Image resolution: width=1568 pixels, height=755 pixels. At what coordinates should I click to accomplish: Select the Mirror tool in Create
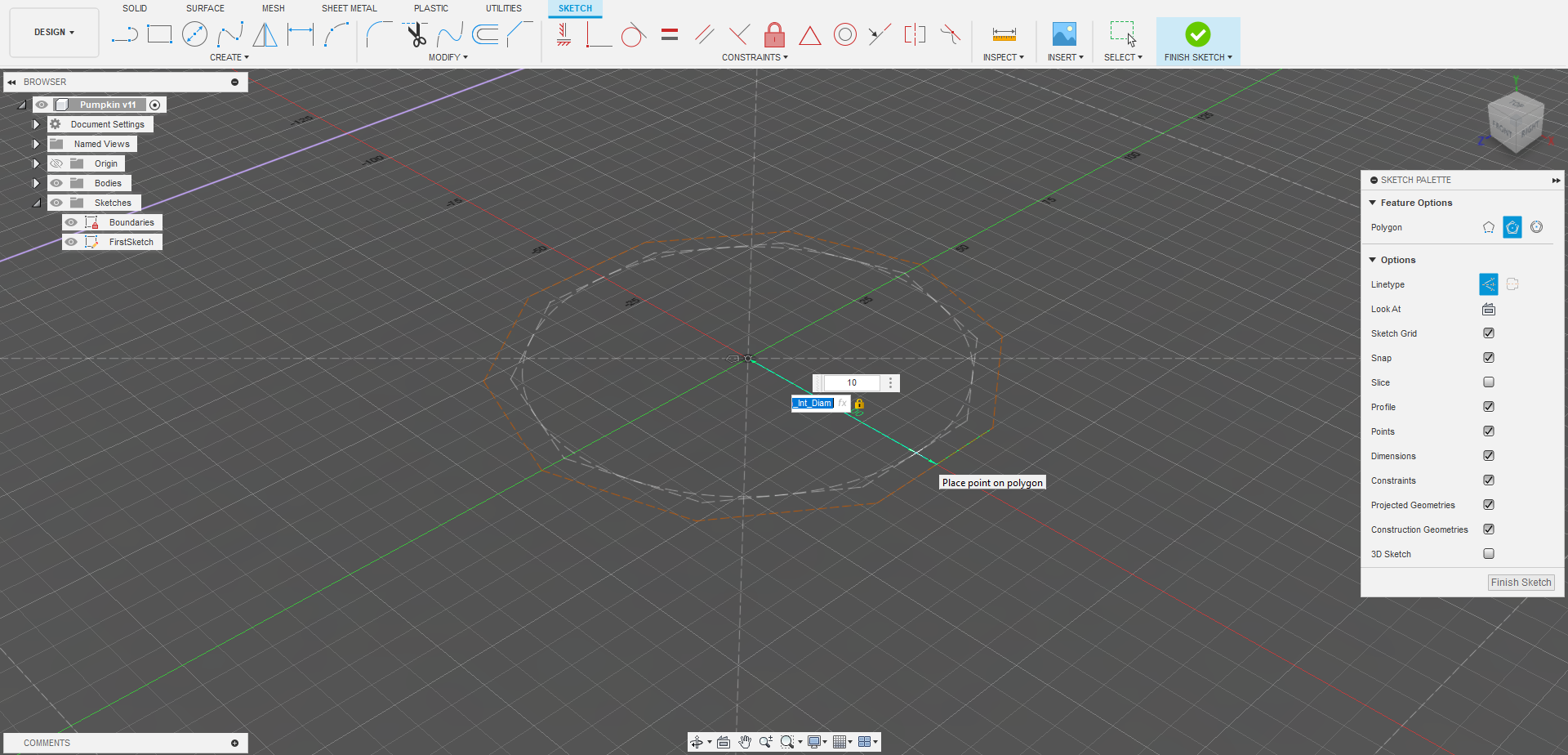tap(265, 34)
